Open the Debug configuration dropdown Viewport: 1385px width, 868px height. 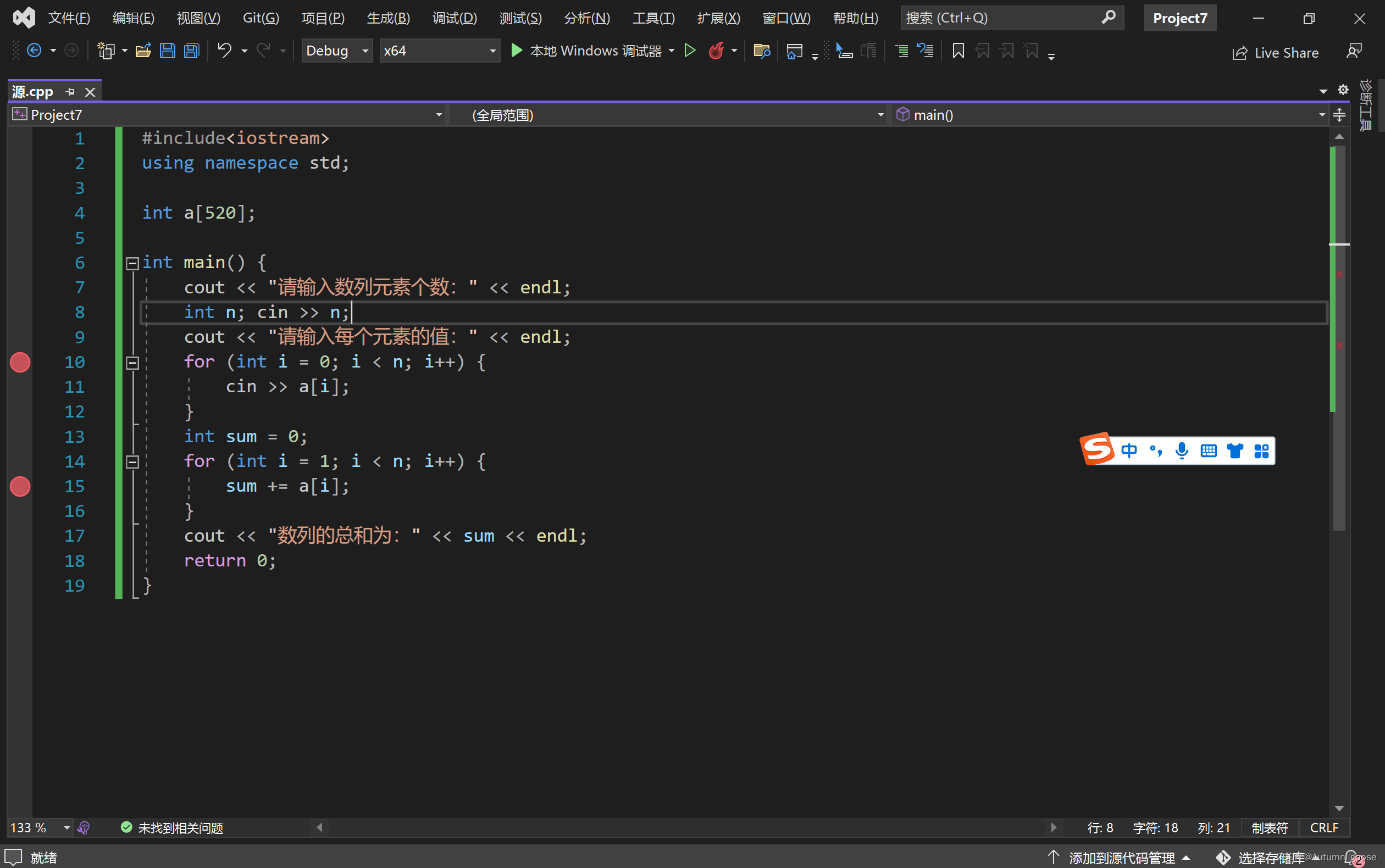[337, 51]
